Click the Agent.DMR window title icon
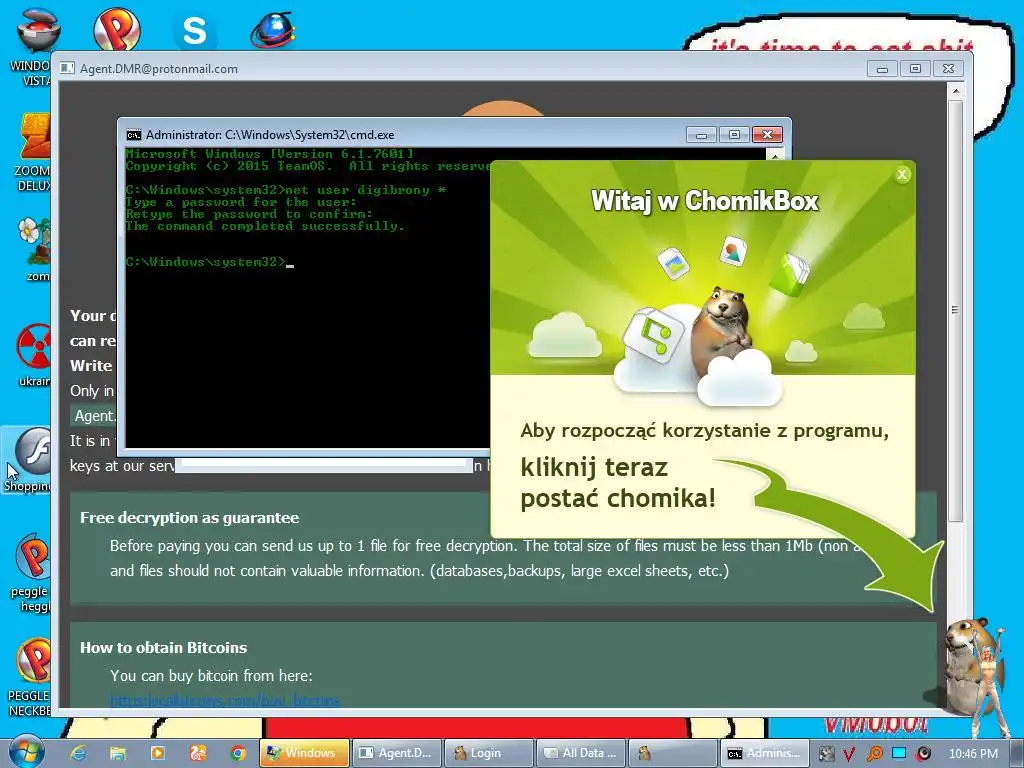Screen dimensions: 1024x768 pyautogui.click(x=67, y=68)
